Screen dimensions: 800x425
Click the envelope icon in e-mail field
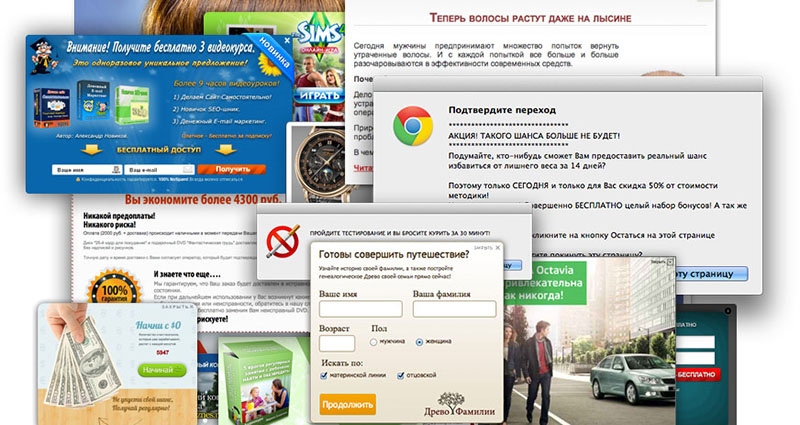188,169
